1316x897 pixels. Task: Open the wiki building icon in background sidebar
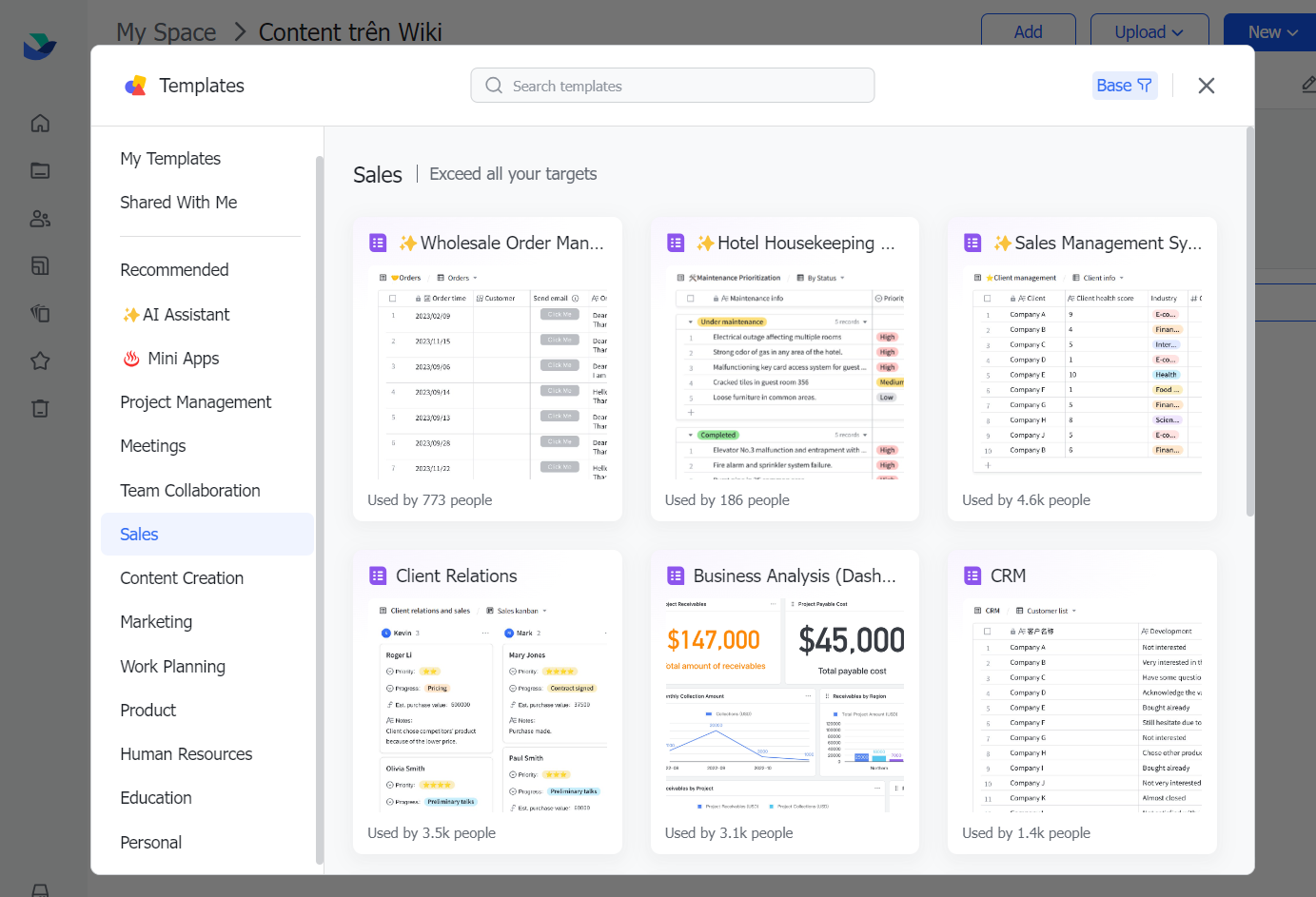(40, 265)
